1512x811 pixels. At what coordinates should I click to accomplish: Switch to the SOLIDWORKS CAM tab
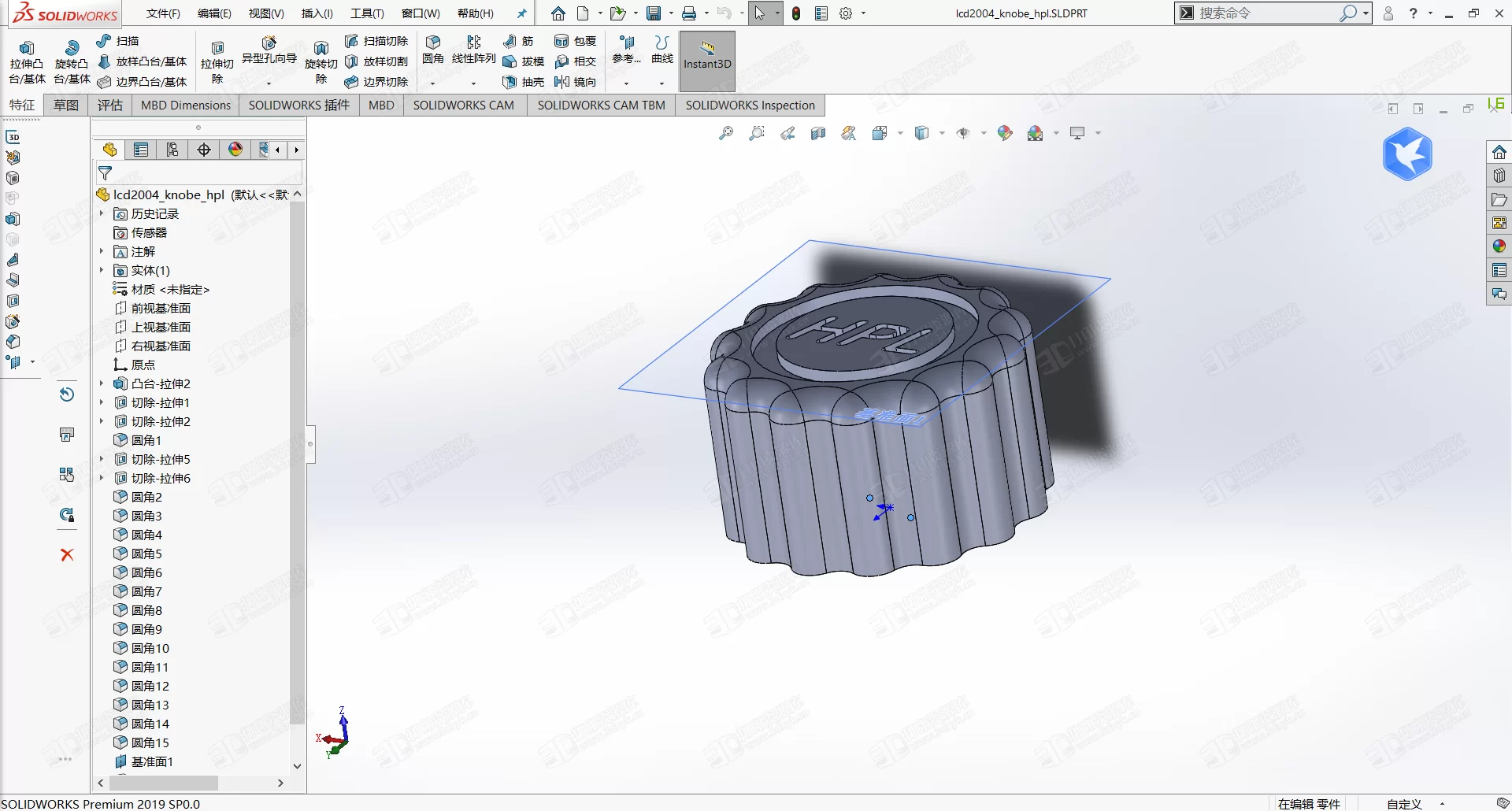pos(464,105)
